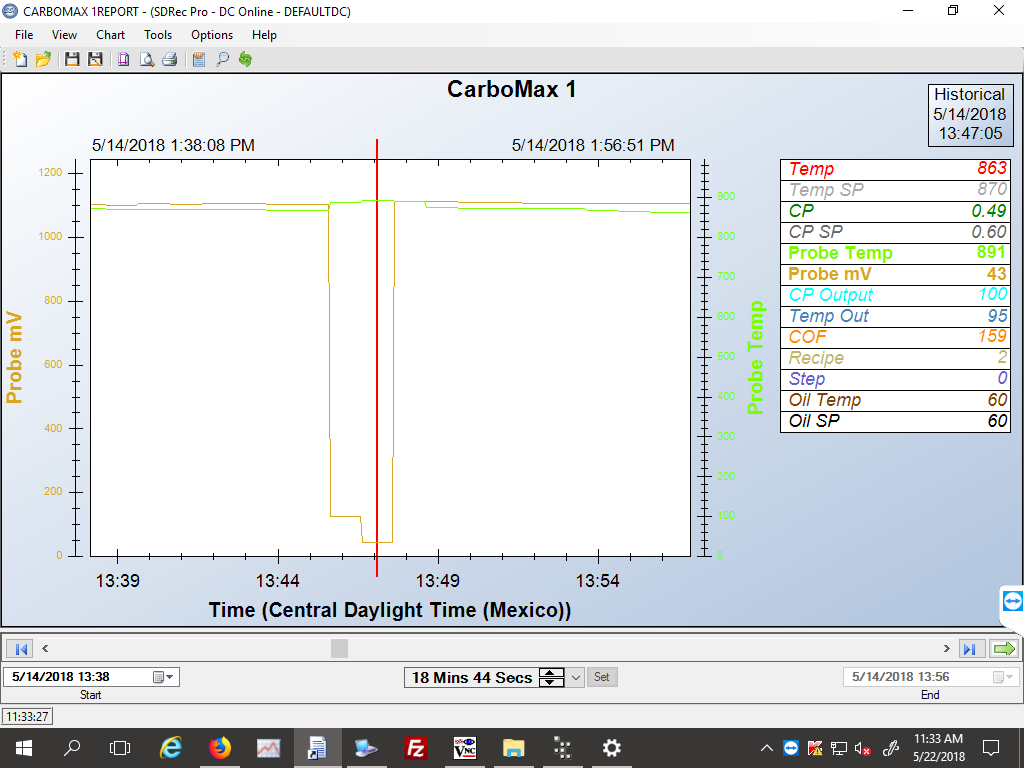1024x768 pixels.
Task: Open VNC viewer from the taskbar
Action: pyautogui.click(x=465, y=748)
